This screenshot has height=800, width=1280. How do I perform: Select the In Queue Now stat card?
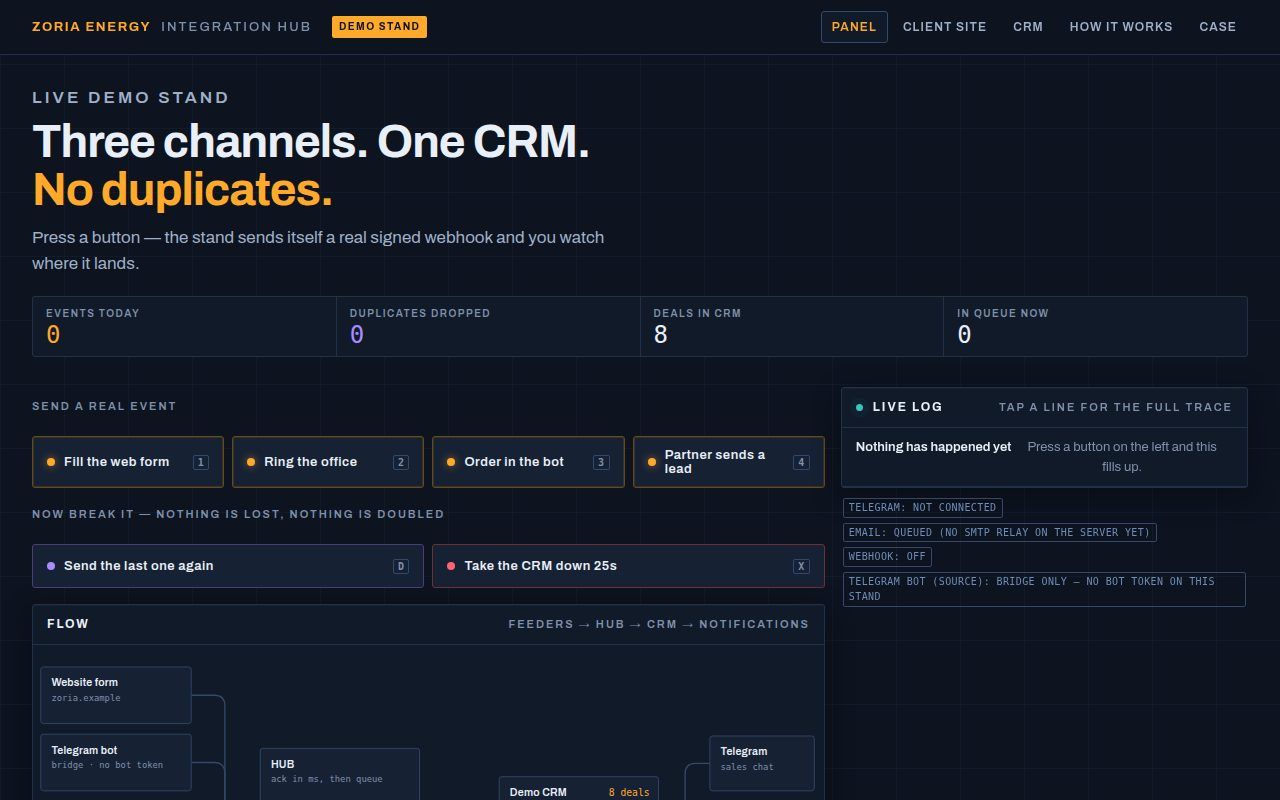pos(1095,326)
